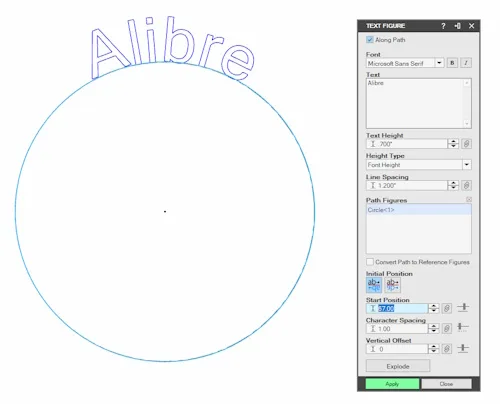Click the Close button
Screen dimensions: 500x404
point(446,384)
